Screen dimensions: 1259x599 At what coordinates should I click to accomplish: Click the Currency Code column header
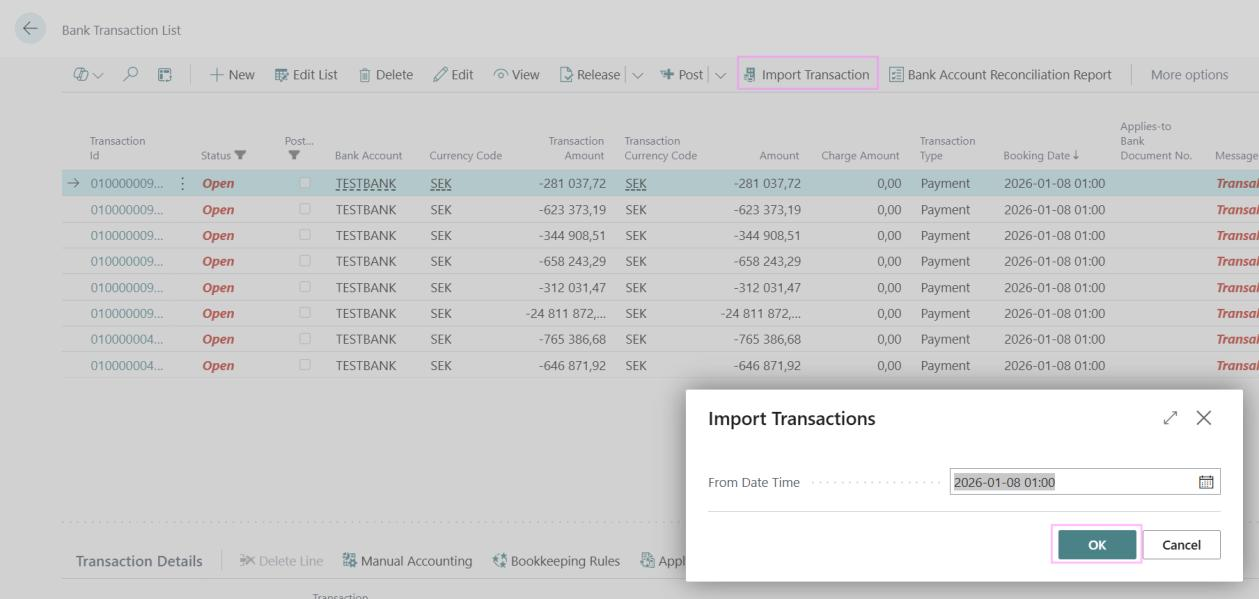465,155
